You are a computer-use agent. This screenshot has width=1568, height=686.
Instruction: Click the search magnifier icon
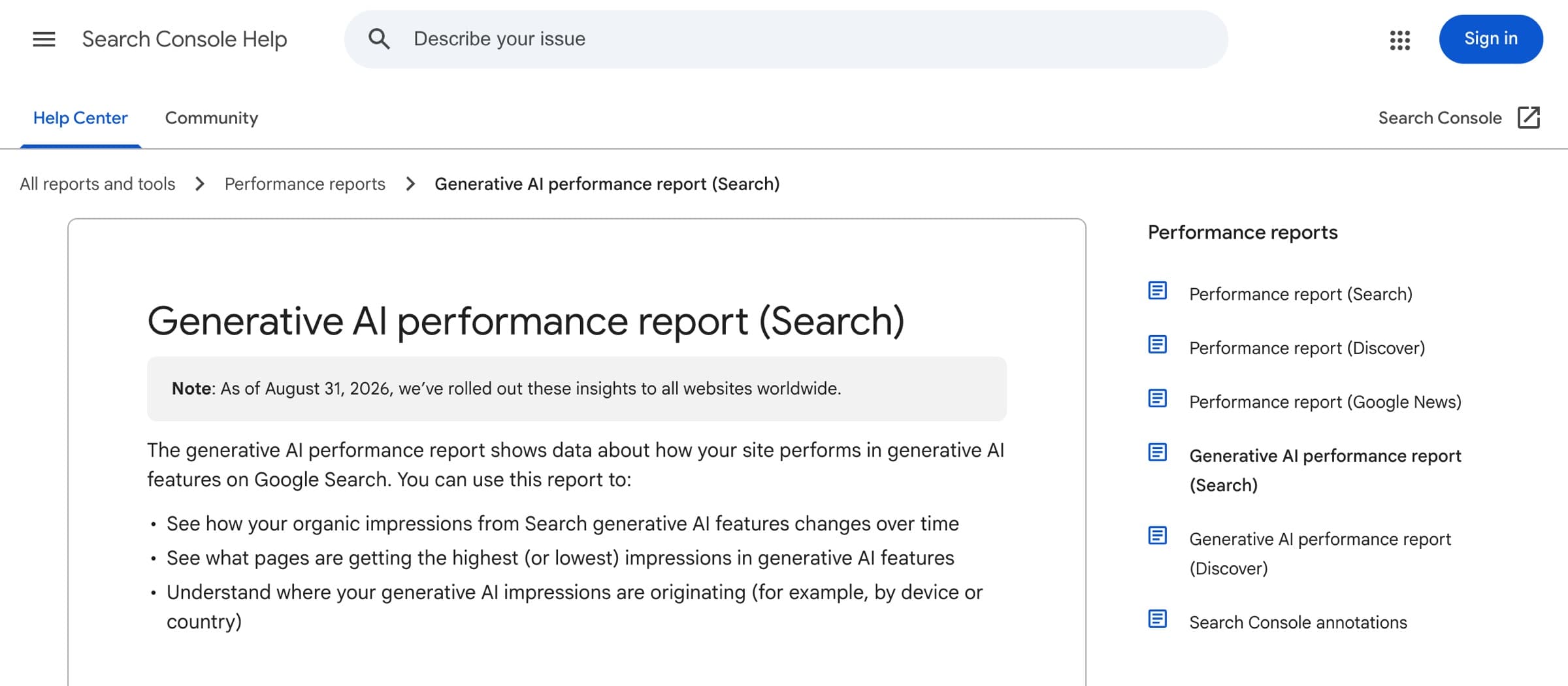tap(379, 39)
